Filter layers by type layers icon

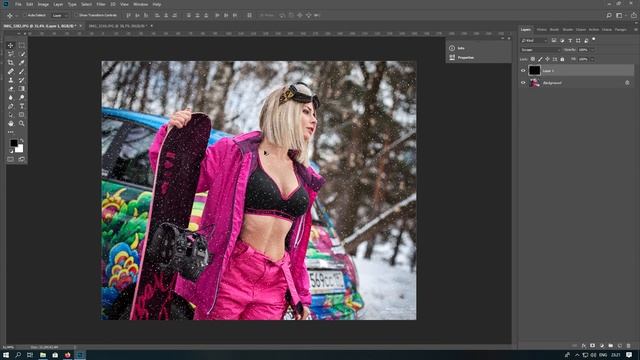[x=570, y=40]
